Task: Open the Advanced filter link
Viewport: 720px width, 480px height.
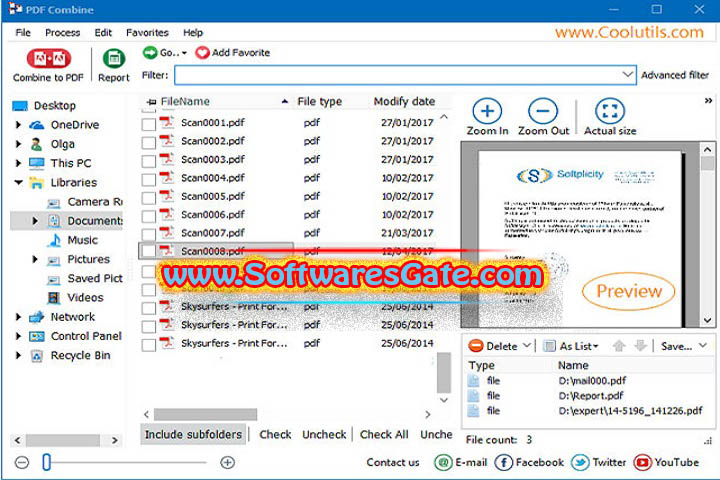Action: [675, 75]
